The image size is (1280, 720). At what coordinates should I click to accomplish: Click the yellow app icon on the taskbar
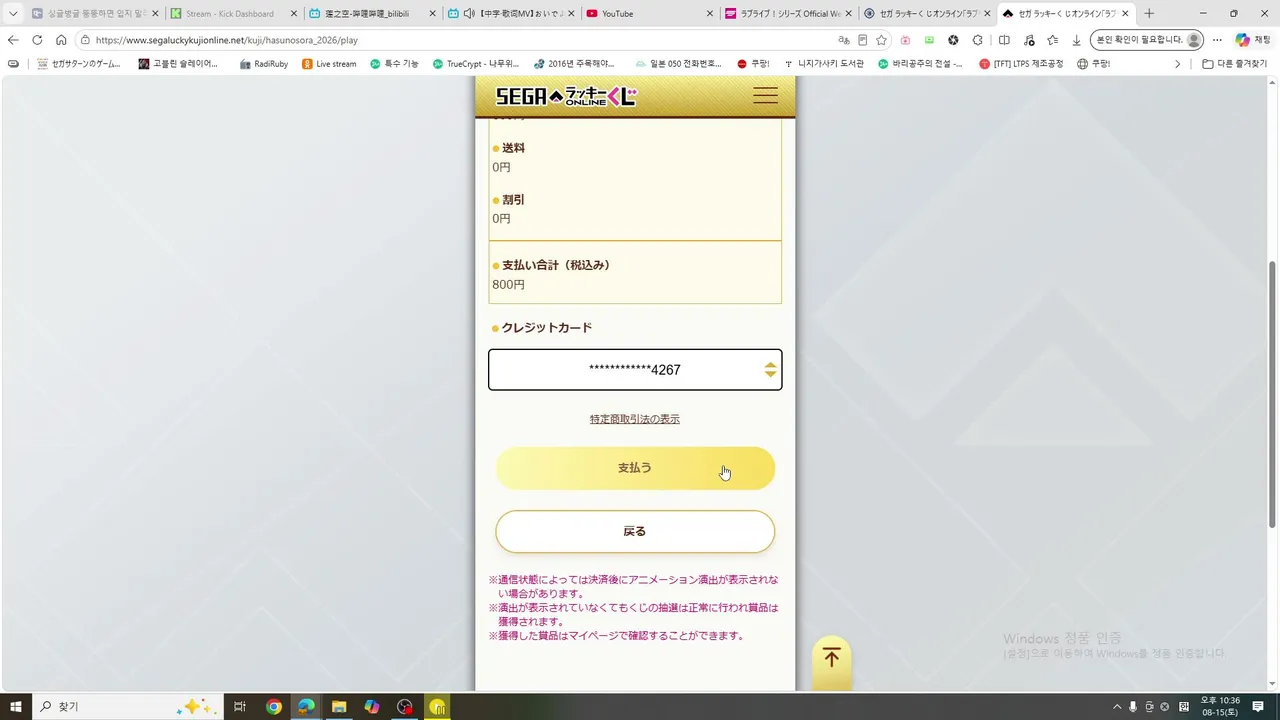(437, 706)
